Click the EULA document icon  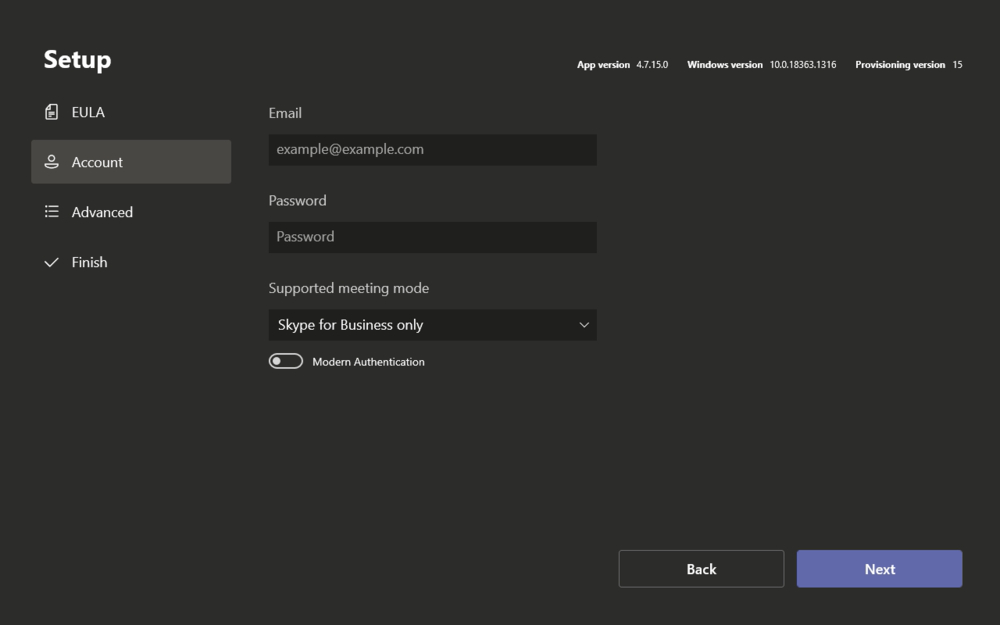pyautogui.click(x=50, y=112)
